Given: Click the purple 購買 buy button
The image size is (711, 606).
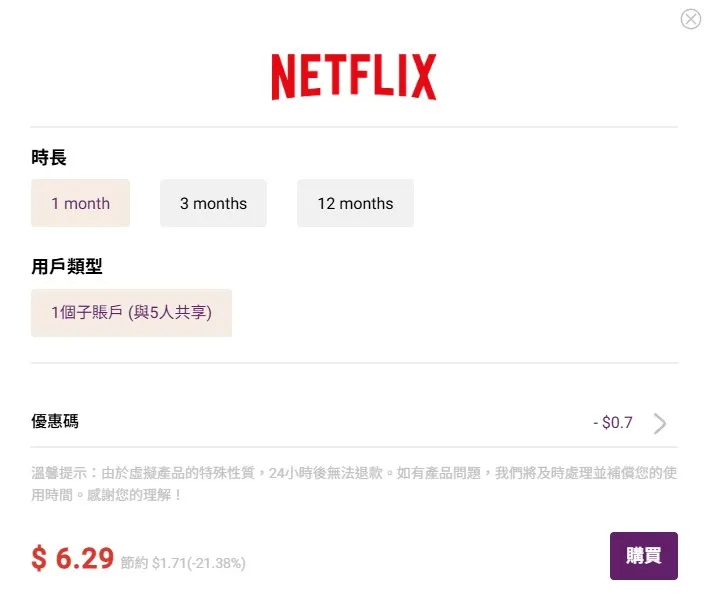Looking at the screenshot, I should click(x=644, y=556).
